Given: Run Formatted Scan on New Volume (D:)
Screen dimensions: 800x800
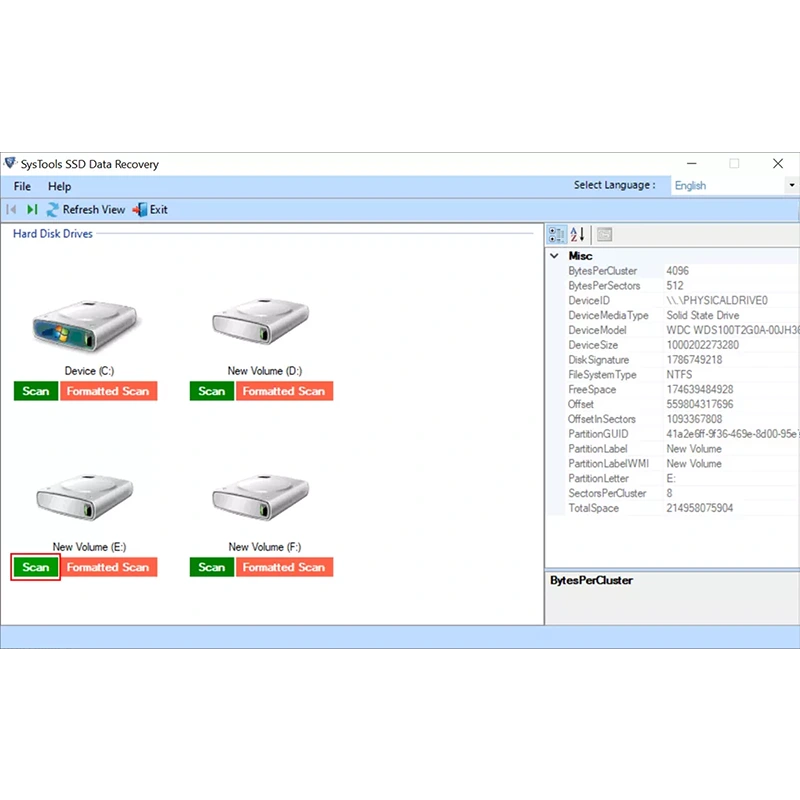Looking at the screenshot, I should click(285, 391).
